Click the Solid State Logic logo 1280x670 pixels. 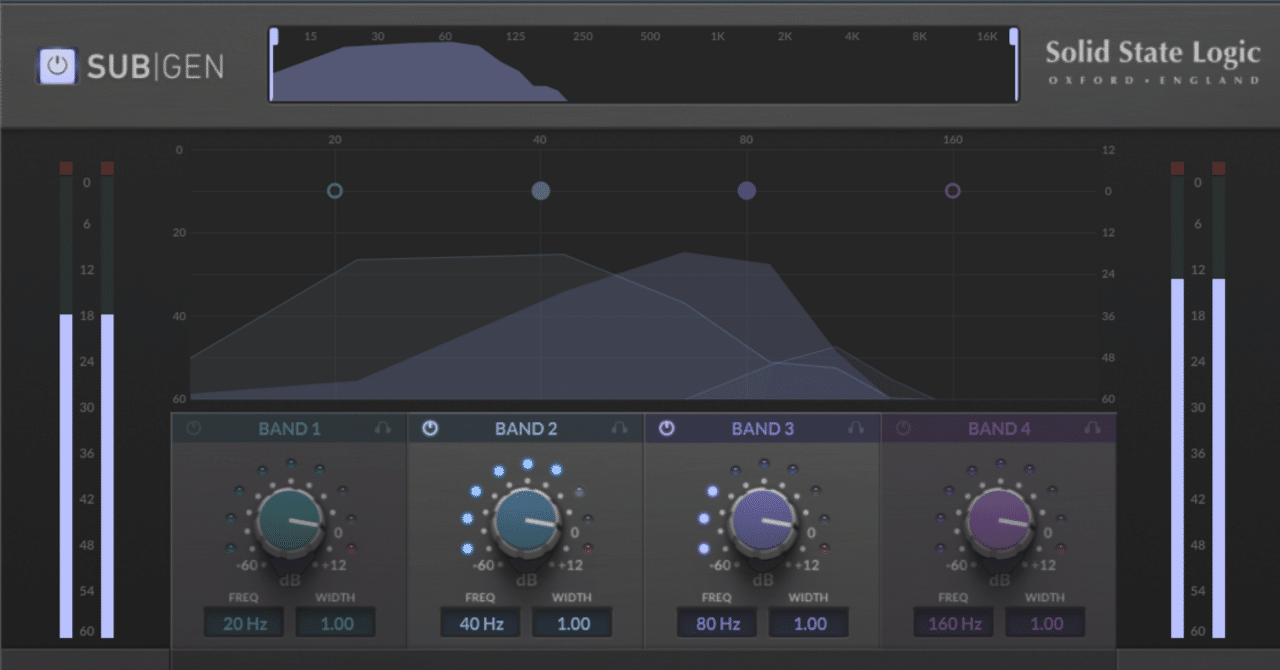point(1152,61)
